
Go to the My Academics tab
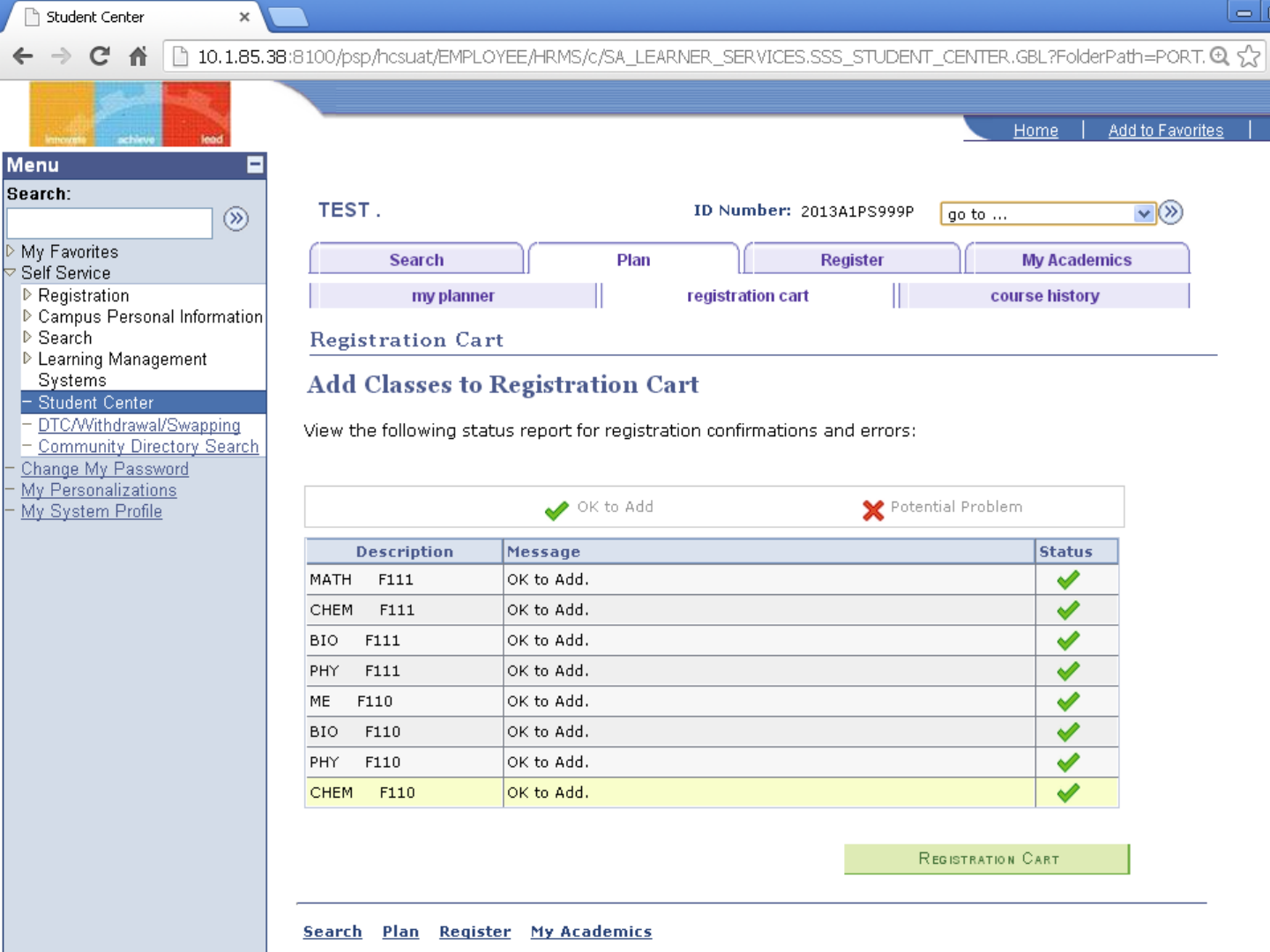(x=1077, y=259)
